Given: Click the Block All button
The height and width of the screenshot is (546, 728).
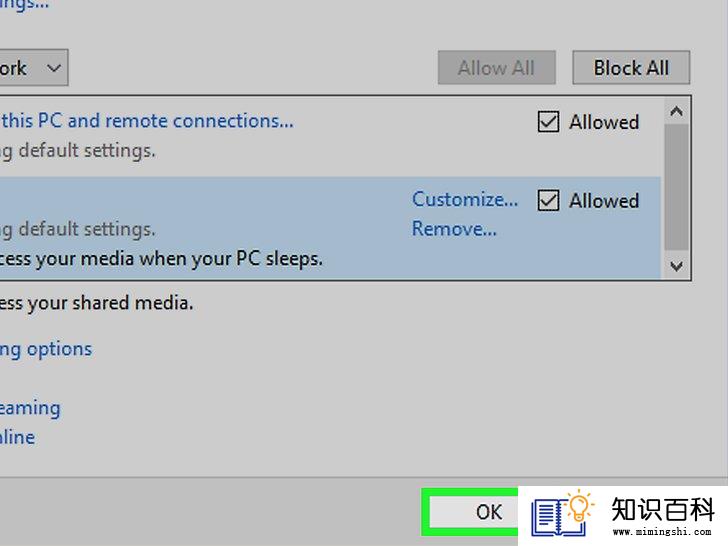Looking at the screenshot, I should coord(631,68).
